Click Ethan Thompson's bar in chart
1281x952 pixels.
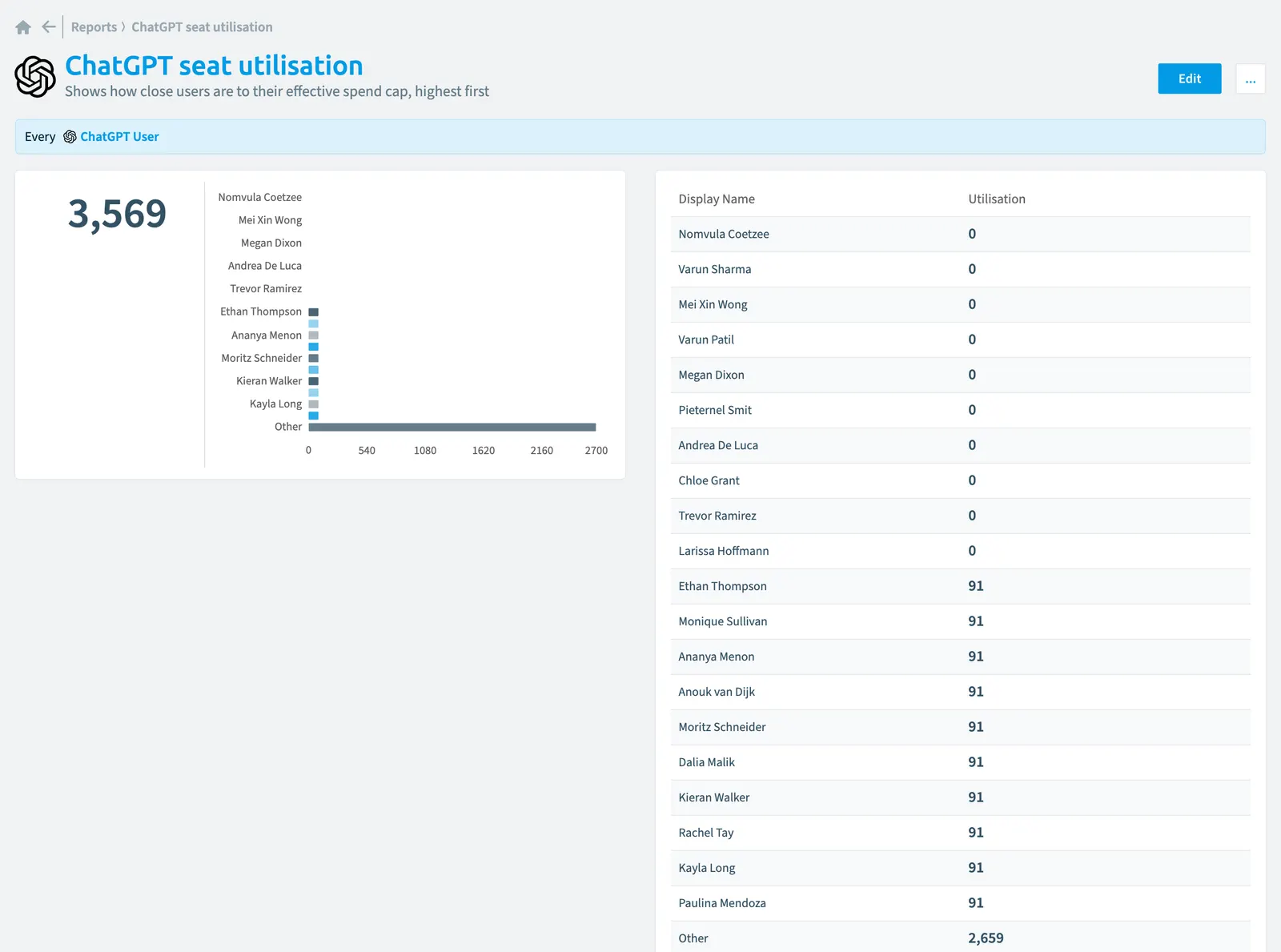point(314,312)
